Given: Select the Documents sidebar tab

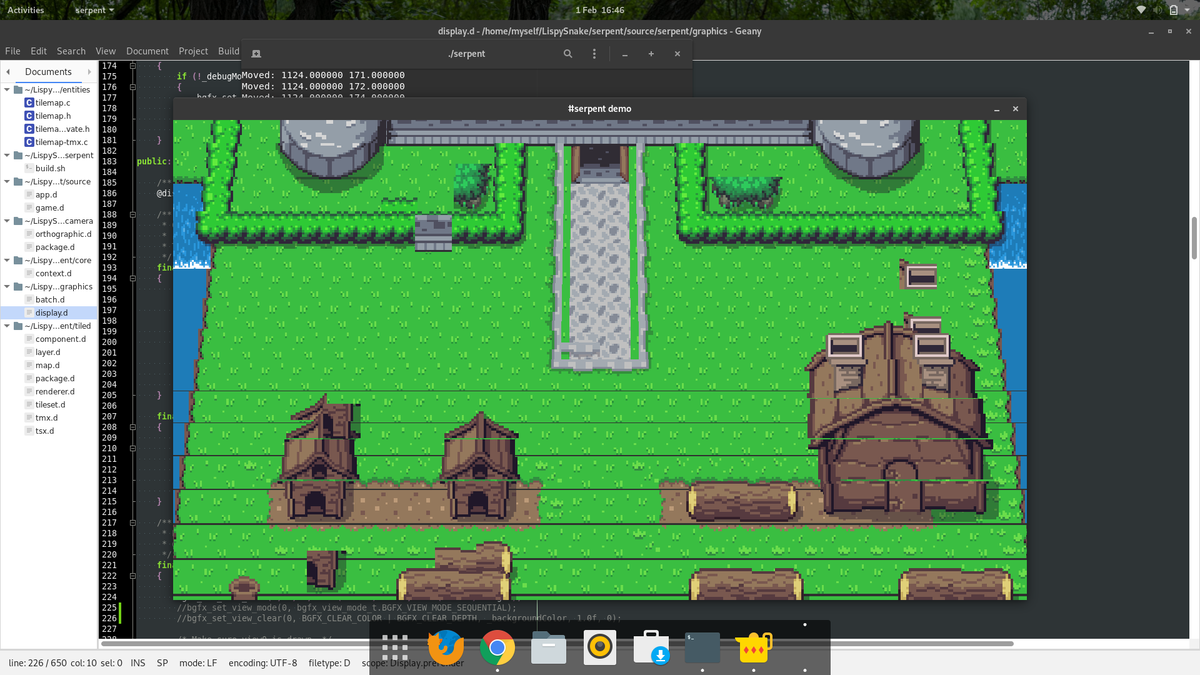Looking at the screenshot, I should (48, 72).
